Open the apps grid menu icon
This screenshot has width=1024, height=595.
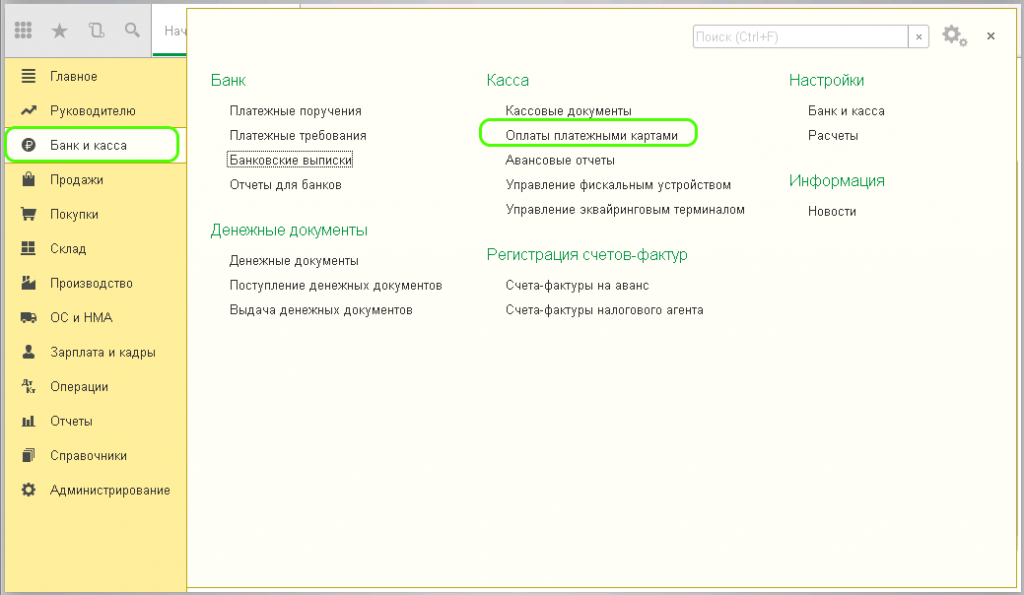click(24, 31)
